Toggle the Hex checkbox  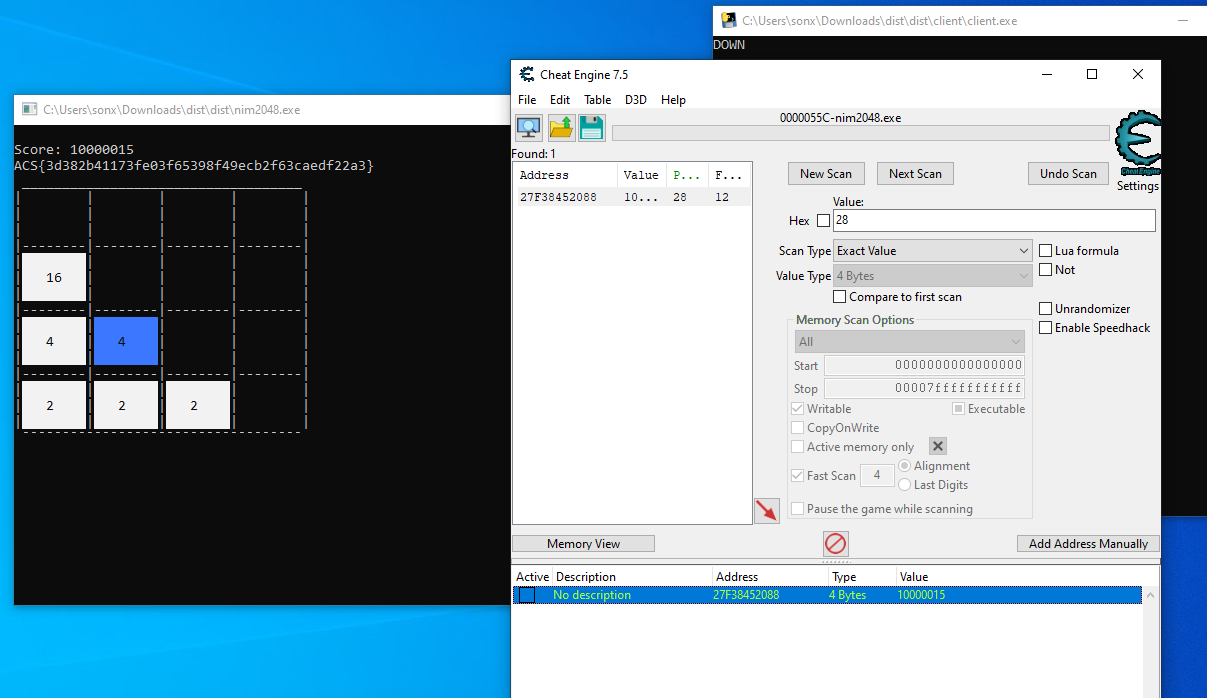click(824, 221)
